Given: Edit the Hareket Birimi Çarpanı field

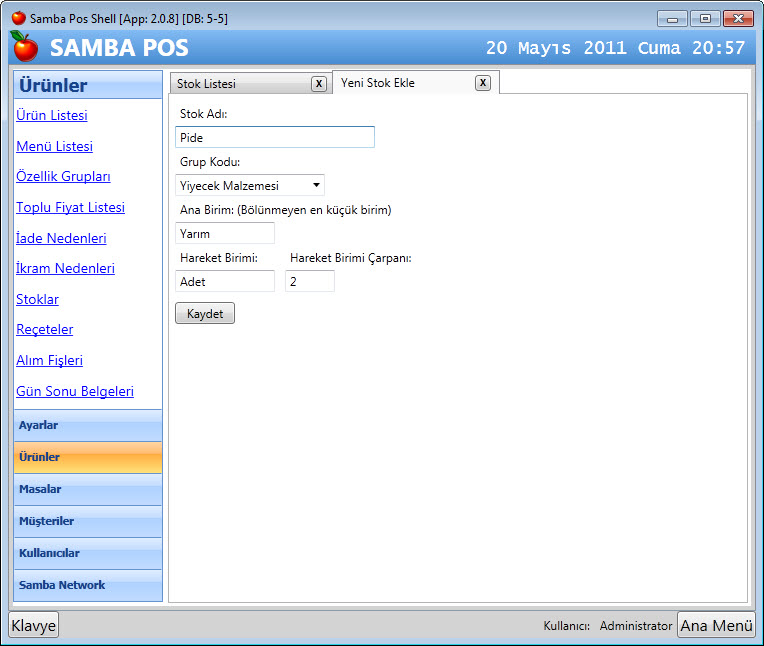Looking at the screenshot, I should pos(309,281).
